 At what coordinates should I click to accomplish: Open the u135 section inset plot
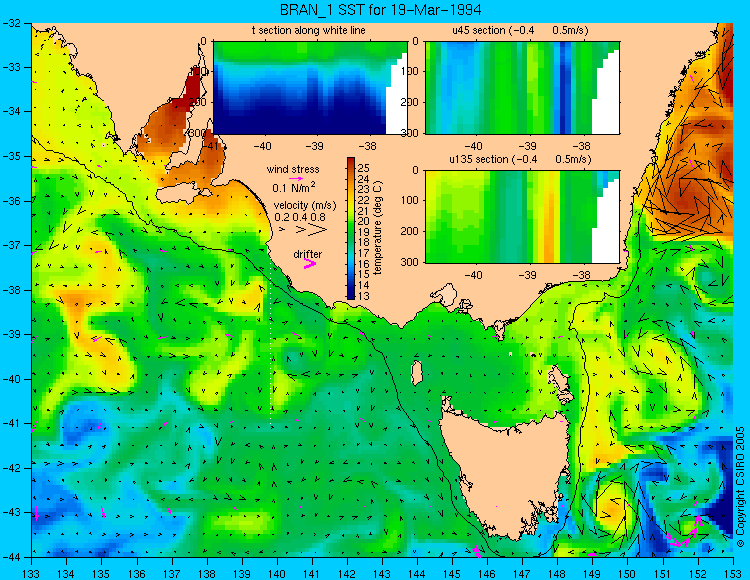coord(522,217)
